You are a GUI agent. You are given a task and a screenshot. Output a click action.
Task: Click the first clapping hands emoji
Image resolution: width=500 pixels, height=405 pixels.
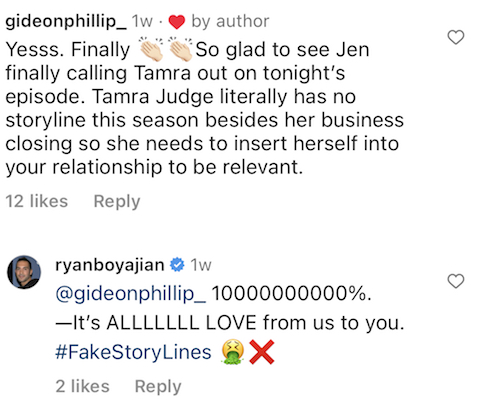click(x=151, y=49)
